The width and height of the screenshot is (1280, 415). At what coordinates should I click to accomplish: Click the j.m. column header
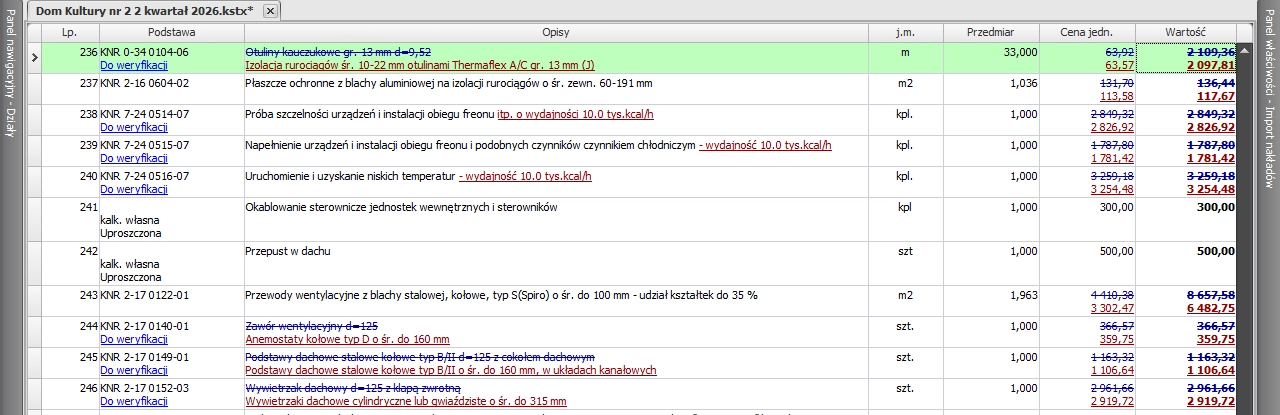click(x=904, y=33)
